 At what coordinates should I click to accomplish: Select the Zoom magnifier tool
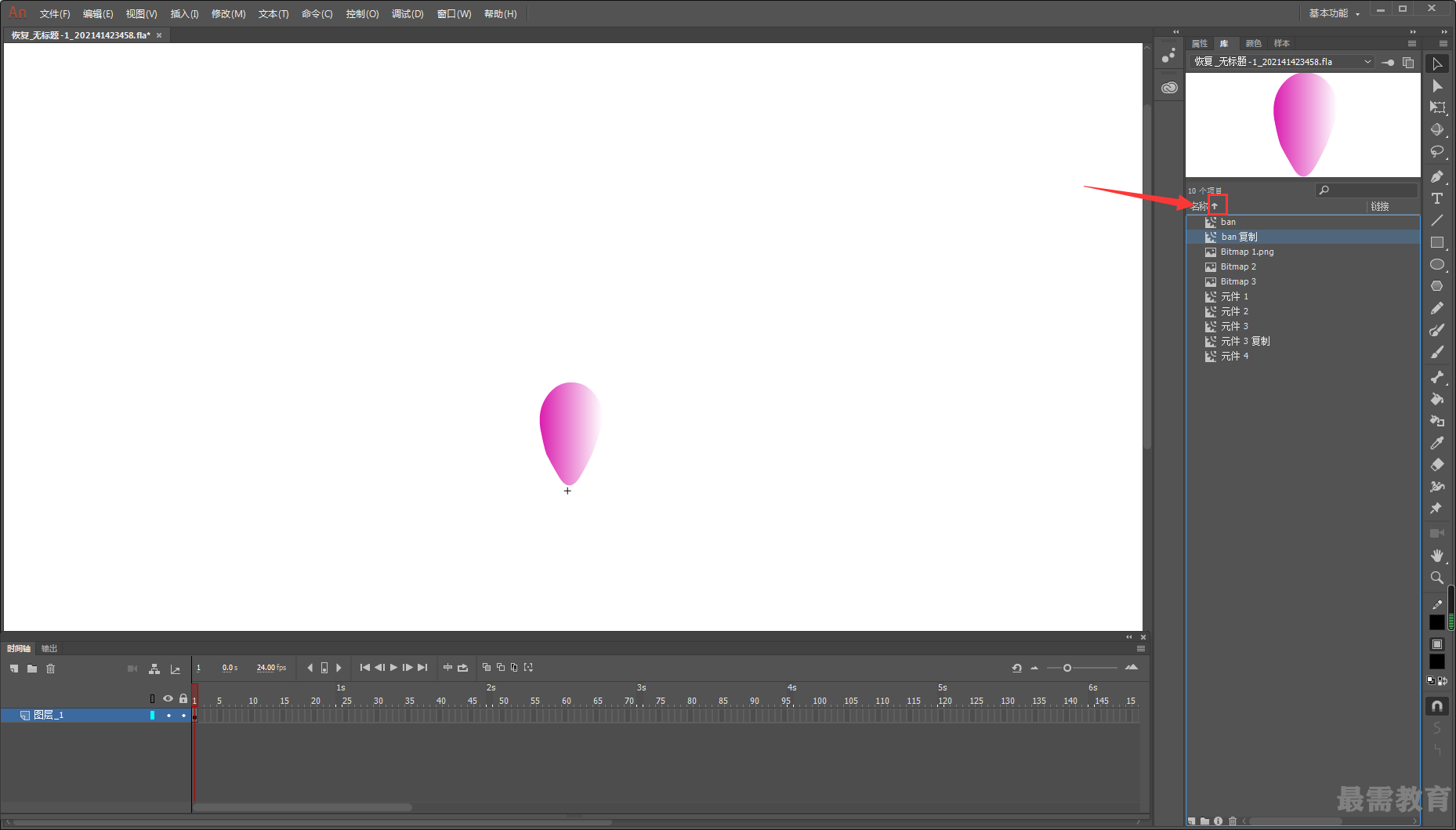[x=1437, y=578]
